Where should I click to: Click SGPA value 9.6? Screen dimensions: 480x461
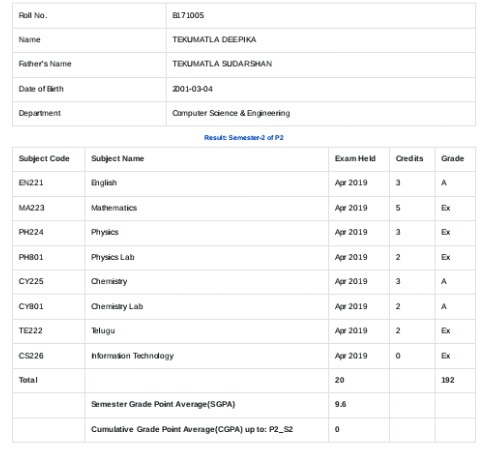(x=340, y=404)
